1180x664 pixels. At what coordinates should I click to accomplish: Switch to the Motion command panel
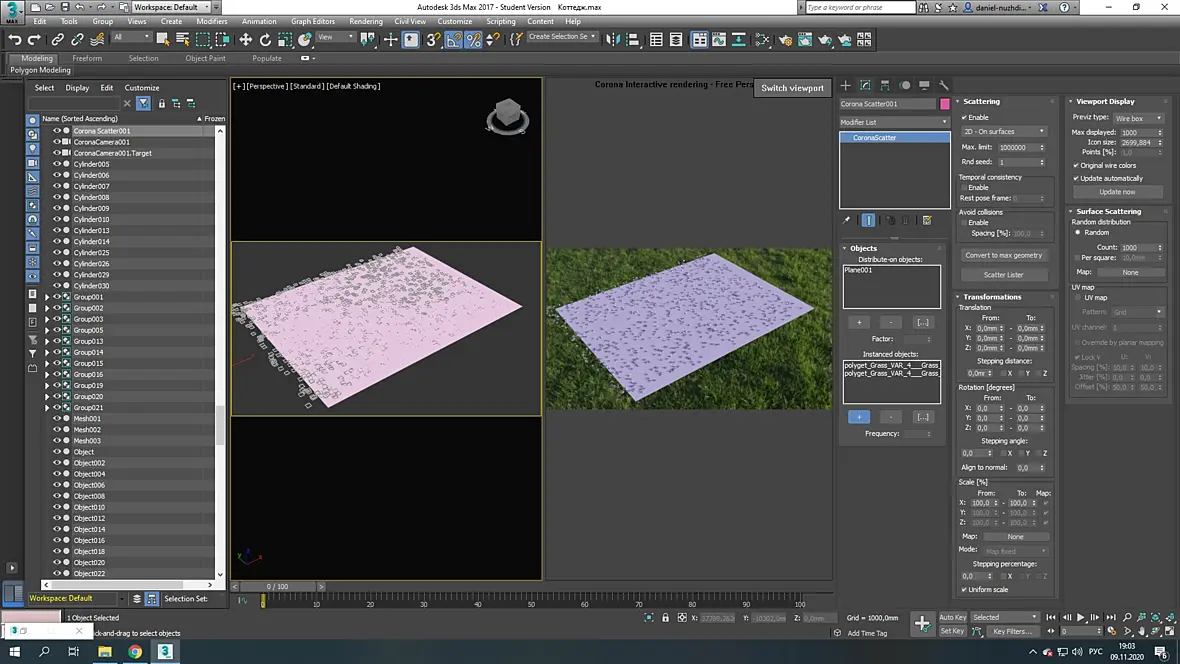(905, 85)
